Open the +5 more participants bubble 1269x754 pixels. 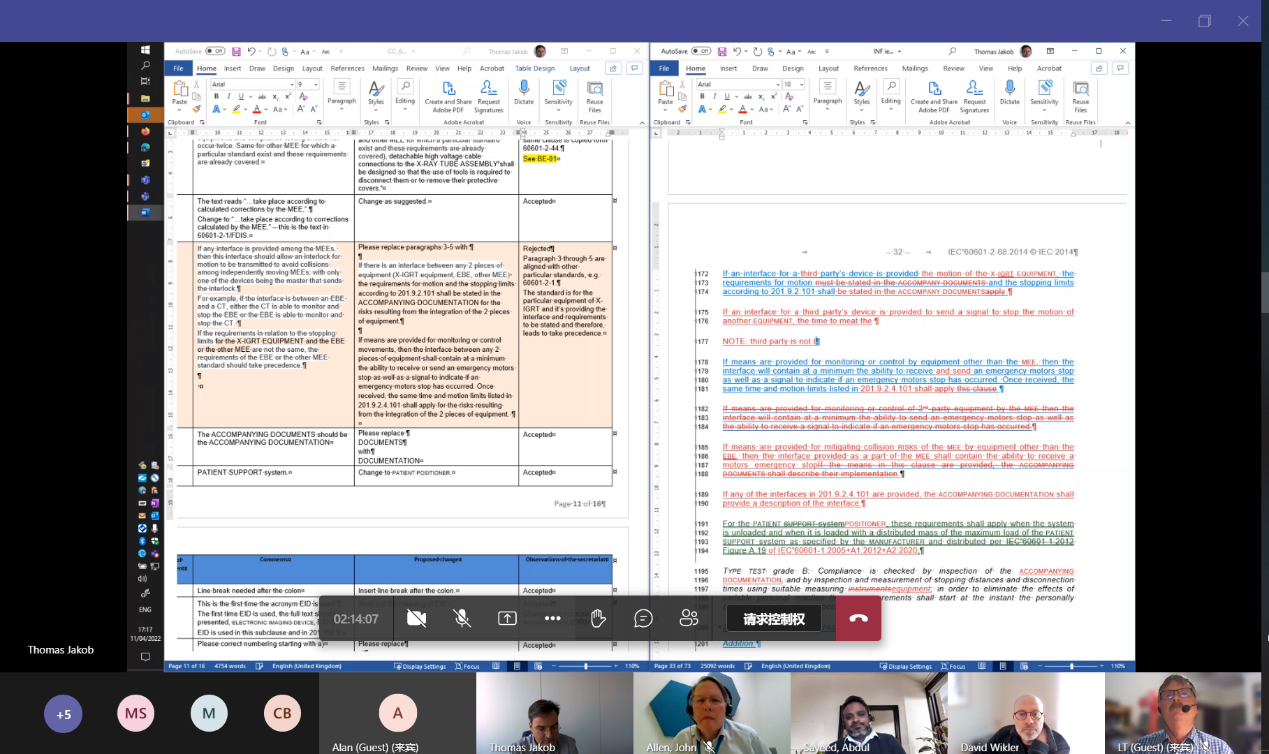click(x=63, y=713)
